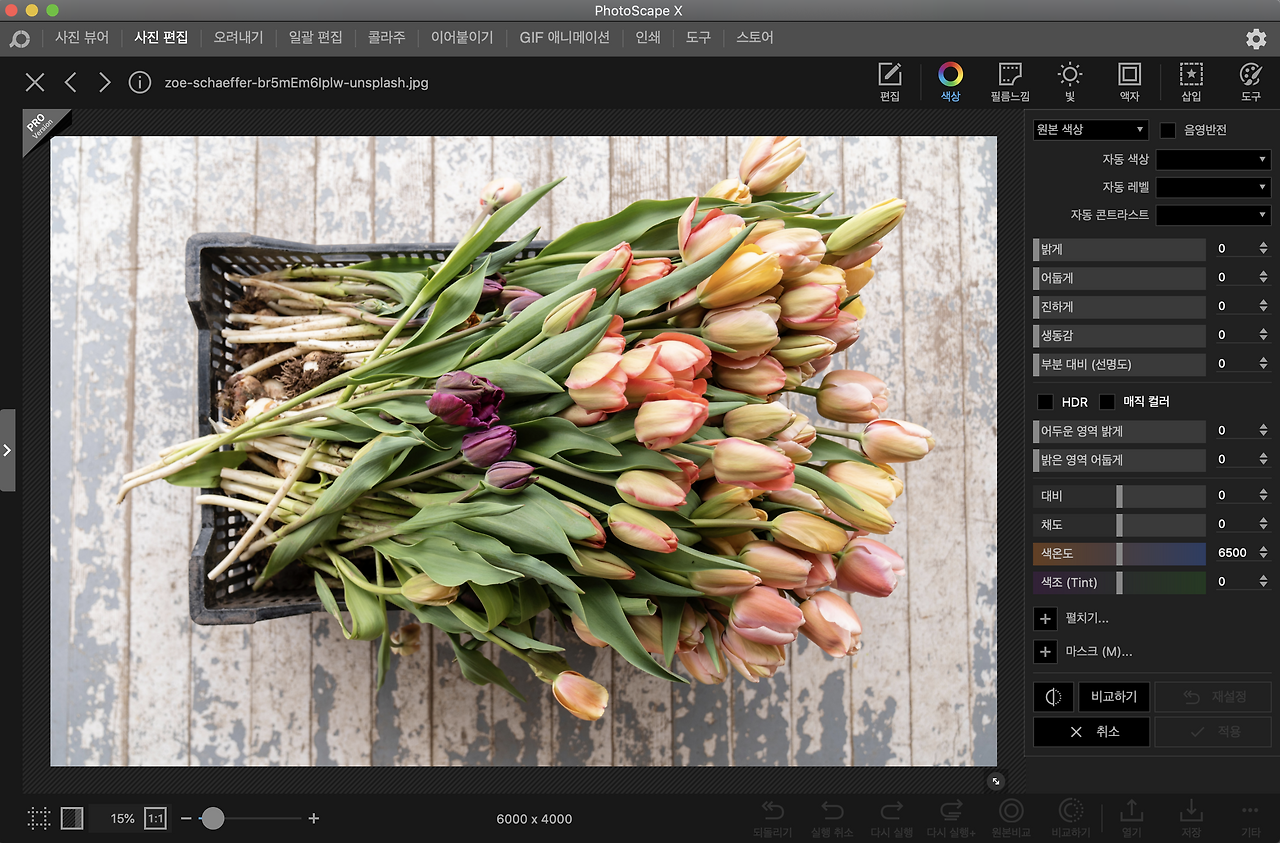
Task: Open the 원본 색상 dropdown
Action: [1090, 130]
